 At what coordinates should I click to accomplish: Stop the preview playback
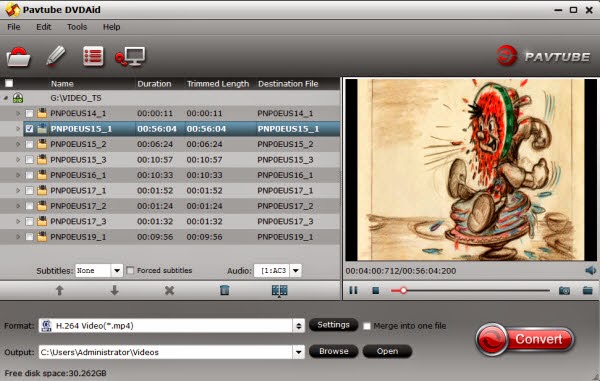[x=376, y=291]
